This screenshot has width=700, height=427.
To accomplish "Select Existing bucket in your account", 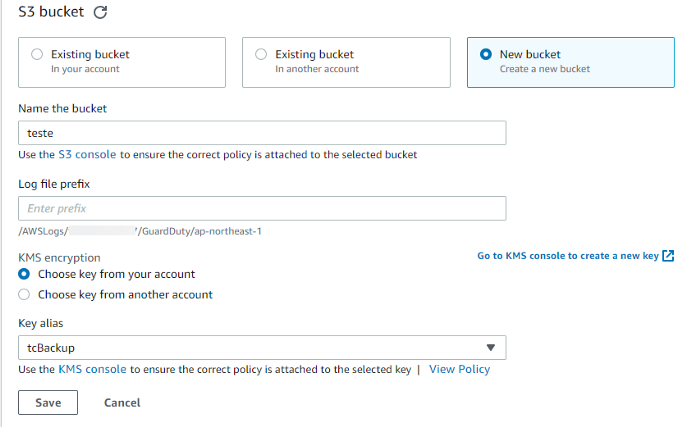I will (x=38, y=54).
